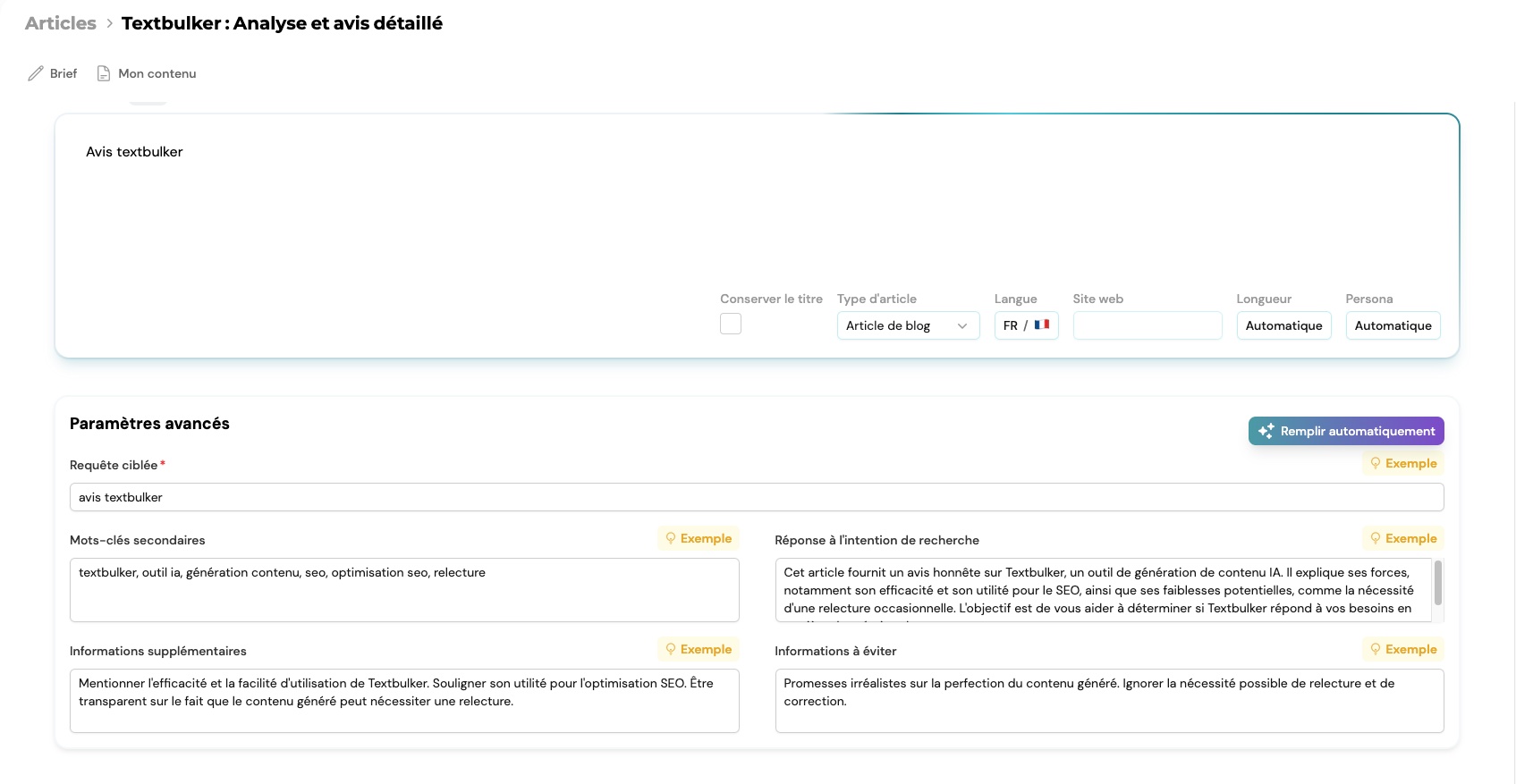Click the Mon contenu document icon
This screenshot has height=784, width=1516.
(104, 73)
